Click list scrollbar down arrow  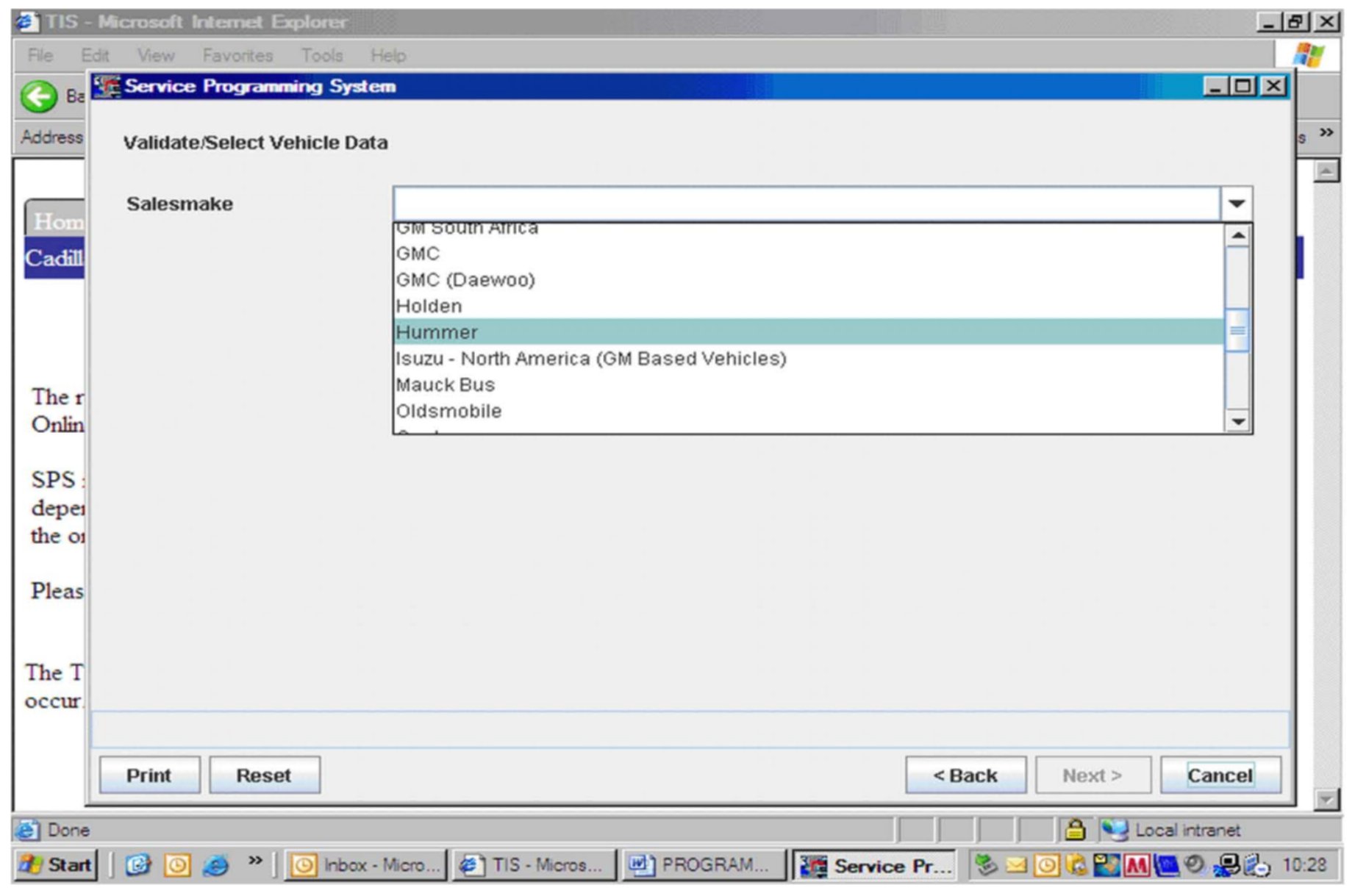point(1239,421)
